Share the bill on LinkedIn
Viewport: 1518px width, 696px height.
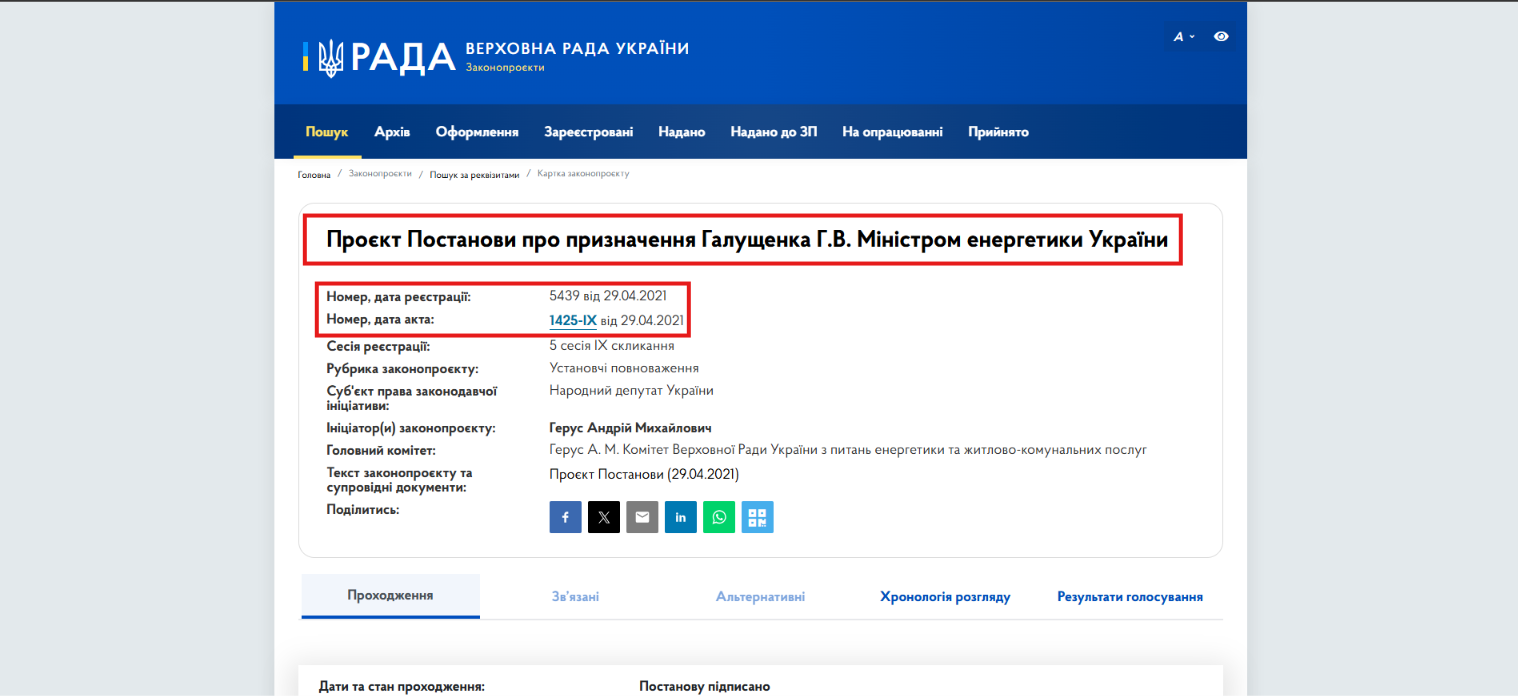click(x=681, y=517)
